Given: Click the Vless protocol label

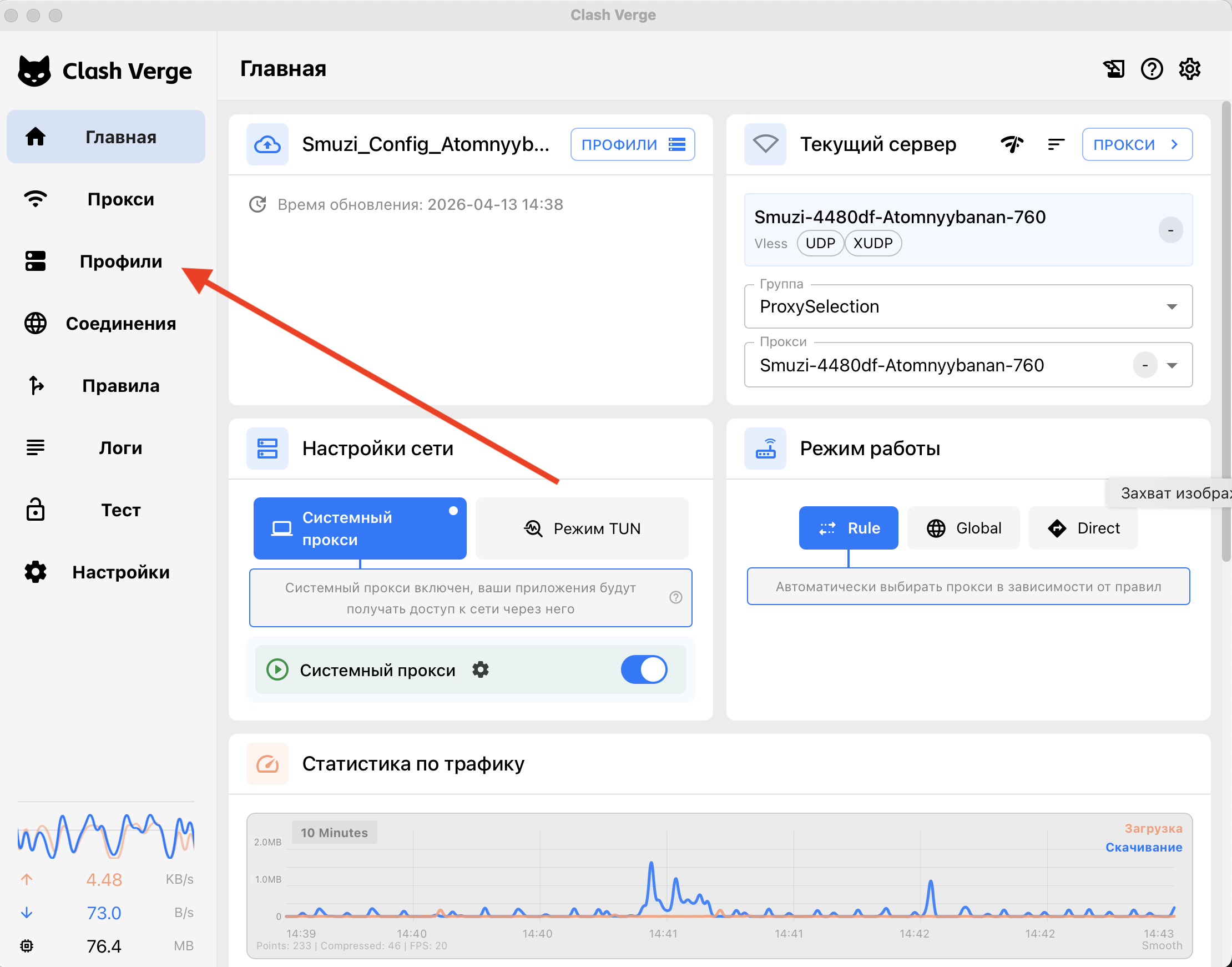Looking at the screenshot, I should [771, 244].
